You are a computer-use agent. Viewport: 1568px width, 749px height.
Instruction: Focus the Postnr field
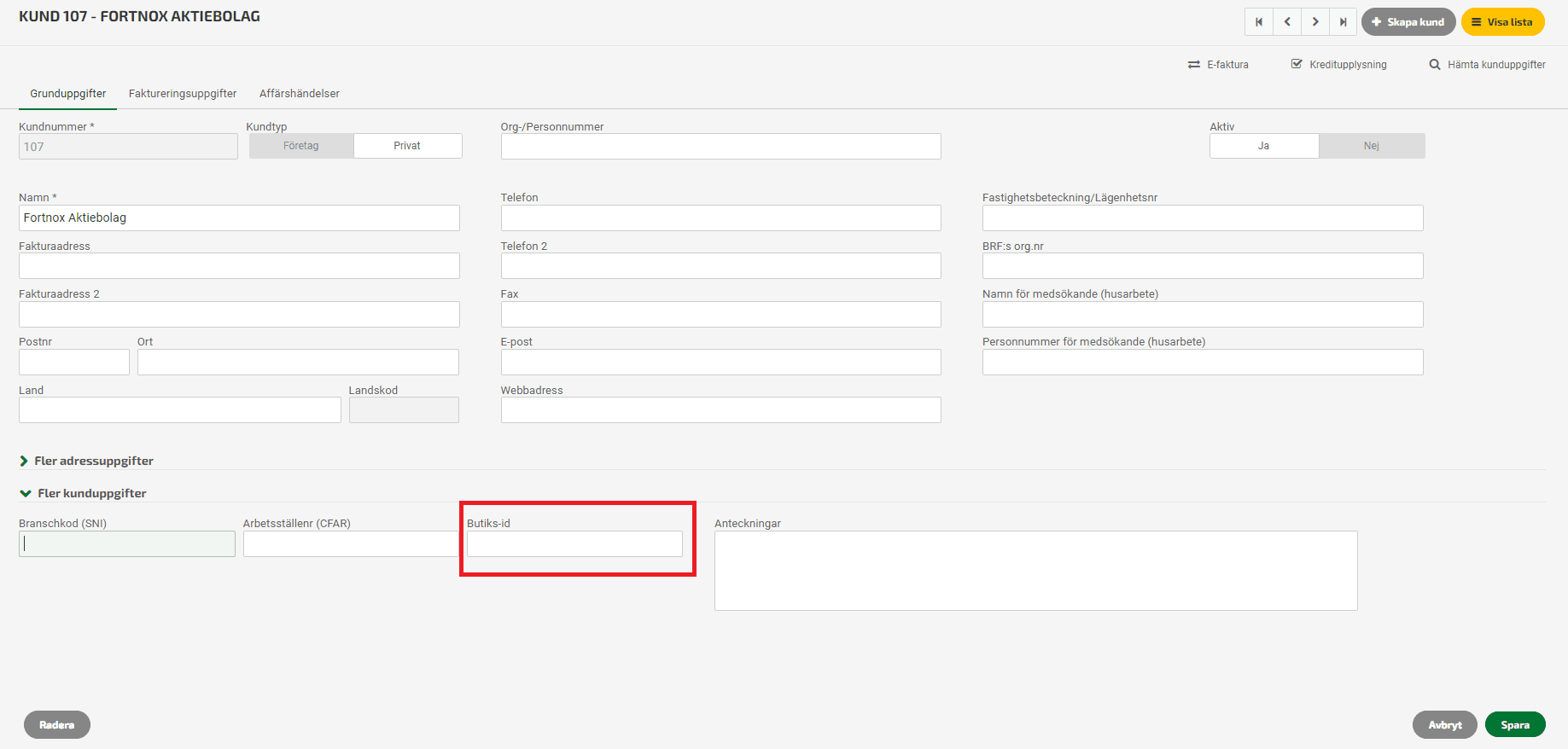click(x=74, y=362)
